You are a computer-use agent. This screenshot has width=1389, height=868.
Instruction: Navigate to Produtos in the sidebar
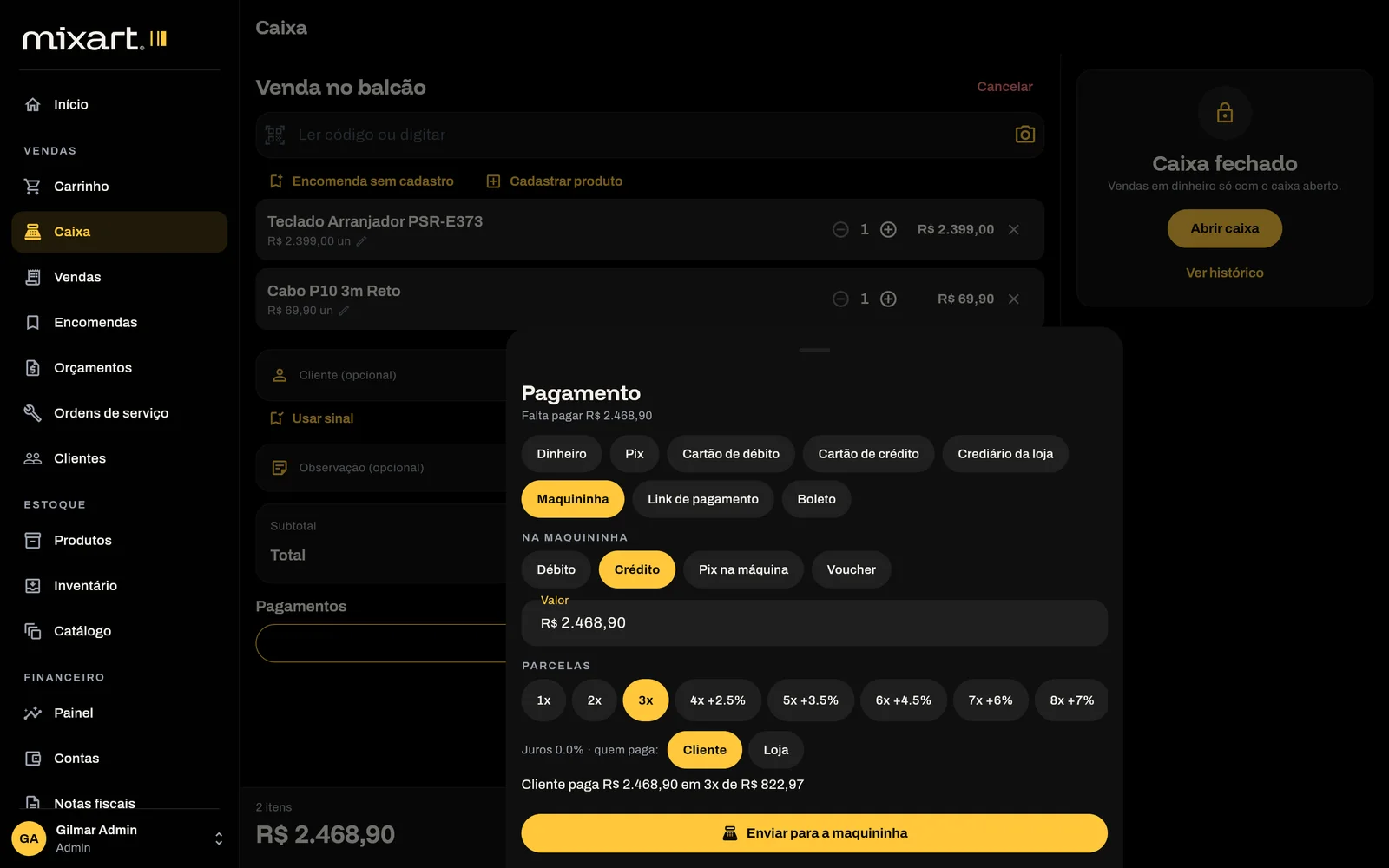point(120,540)
